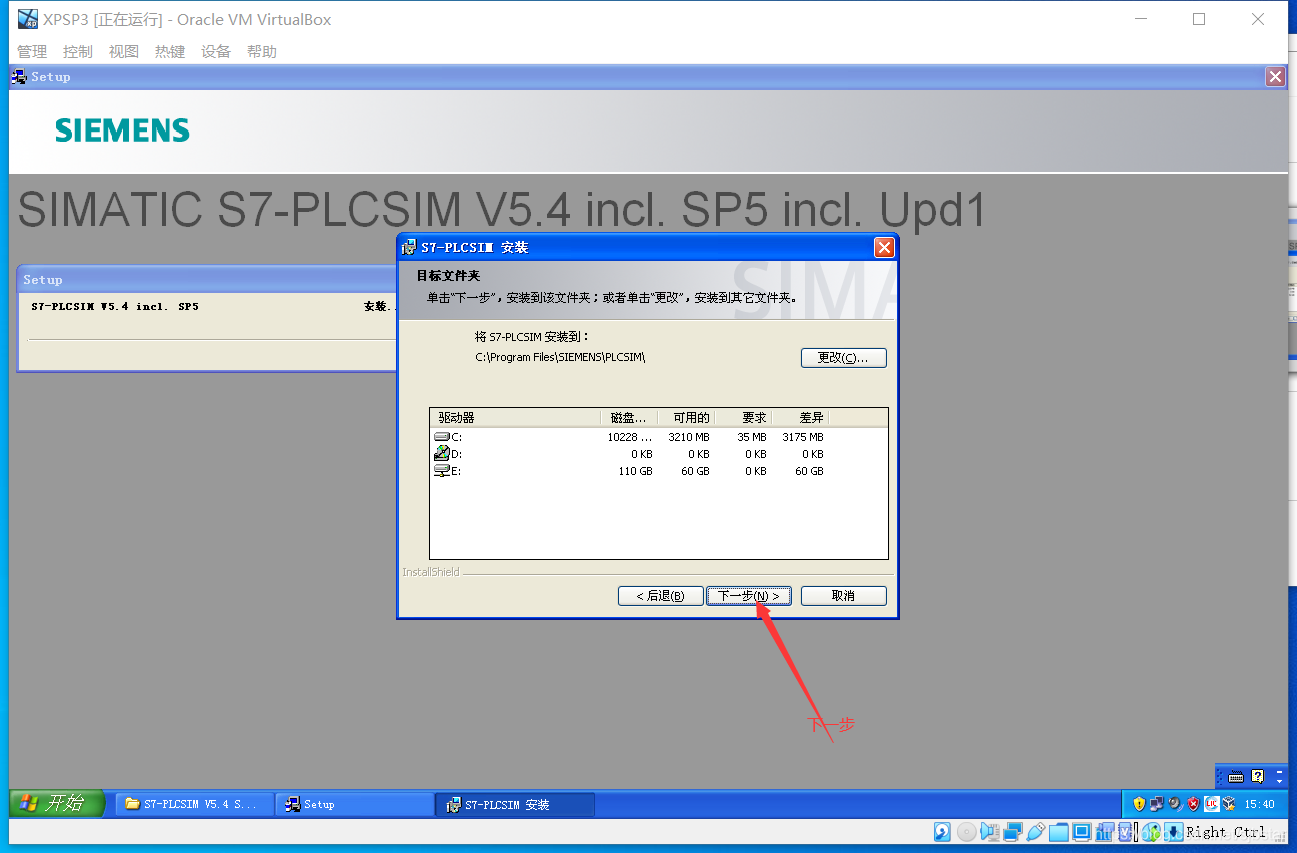
Task: Click the red shield security alert tray icon
Action: click(1193, 804)
